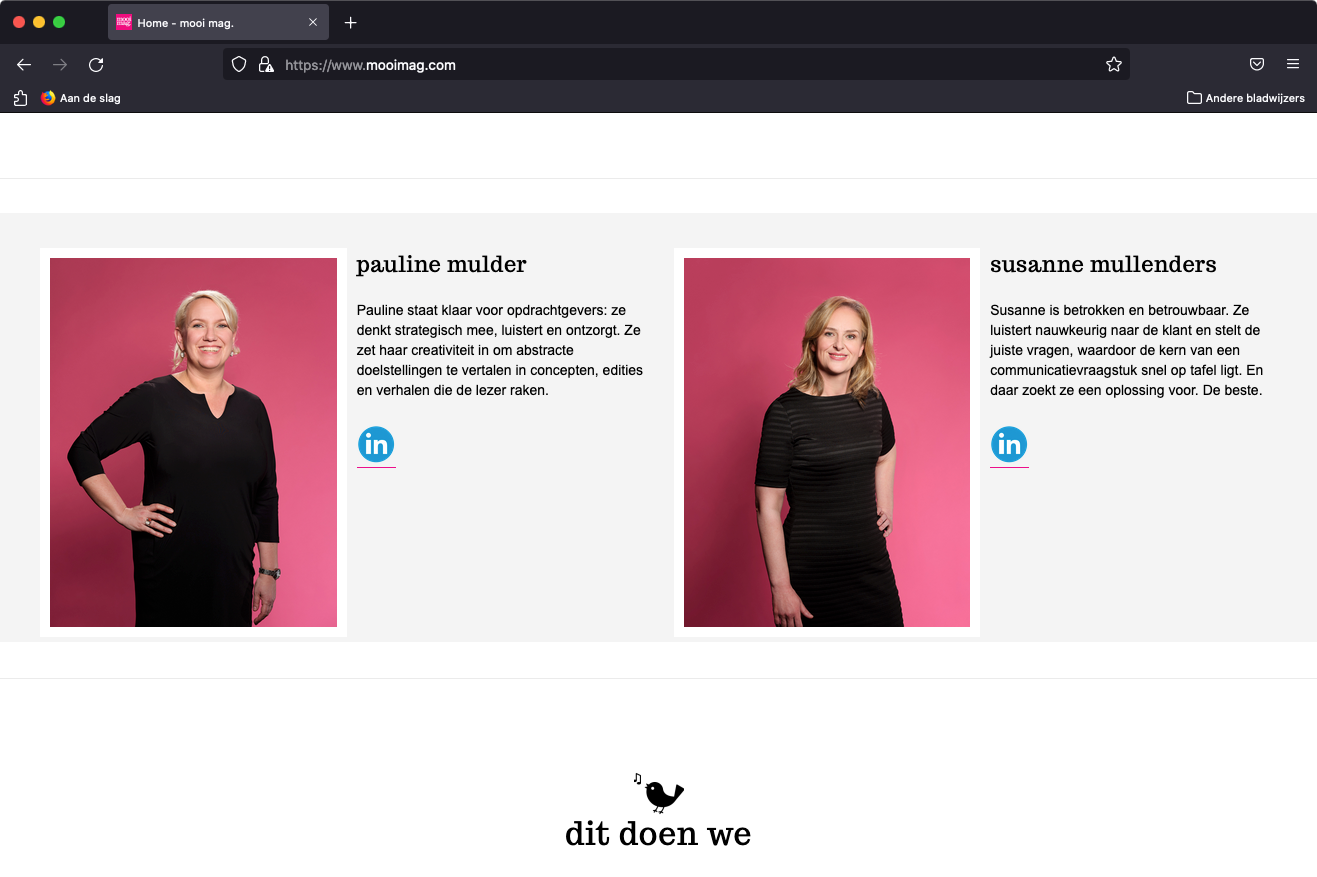Open the Aan de slag bookmark
This screenshot has height=877, width=1317.
coord(81,98)
